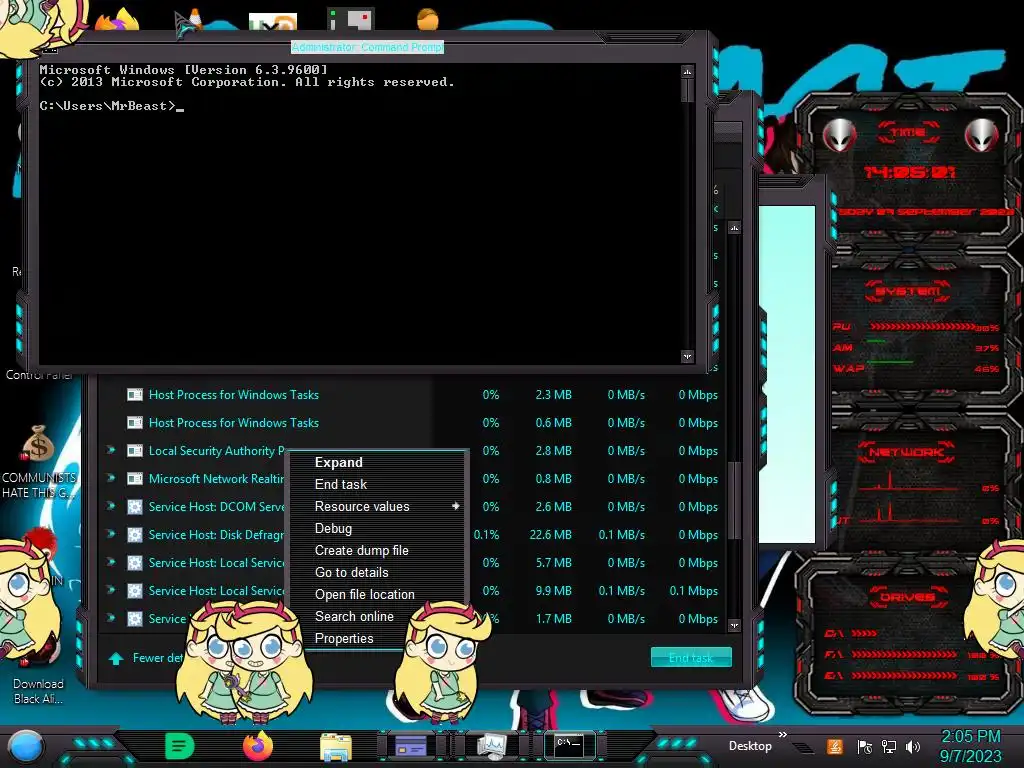Switch to Task Manager taskbar button
Viewport: 1024px width, 768px height.
pos(490,746)
